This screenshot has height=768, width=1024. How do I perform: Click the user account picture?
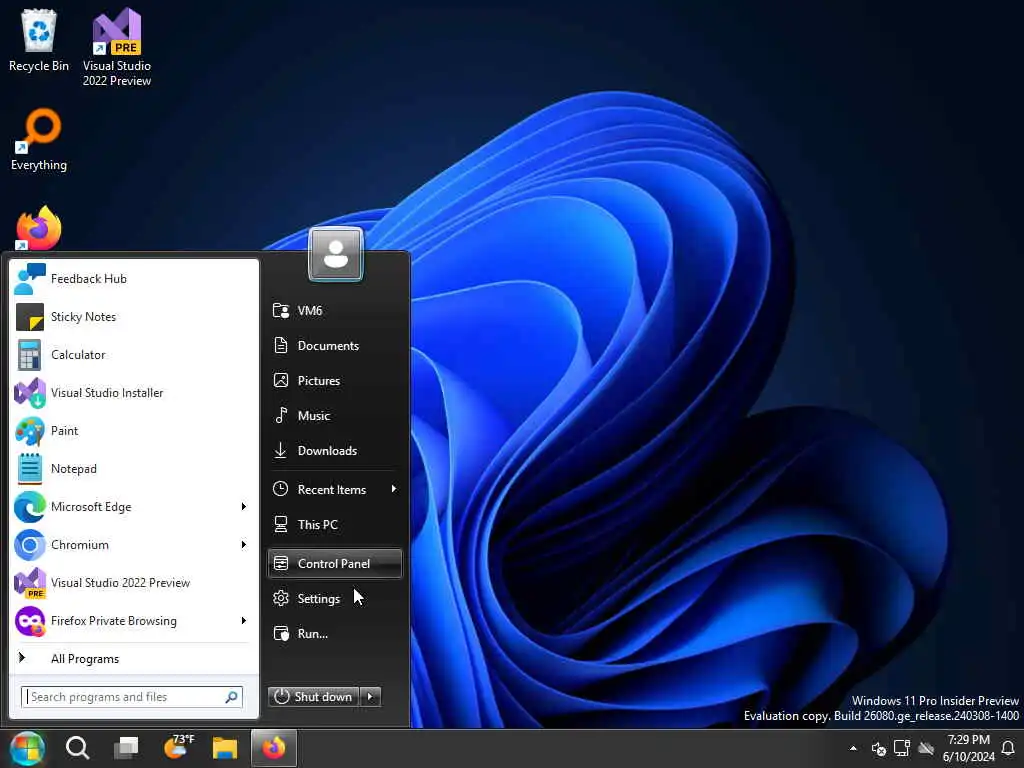(336, 254)
